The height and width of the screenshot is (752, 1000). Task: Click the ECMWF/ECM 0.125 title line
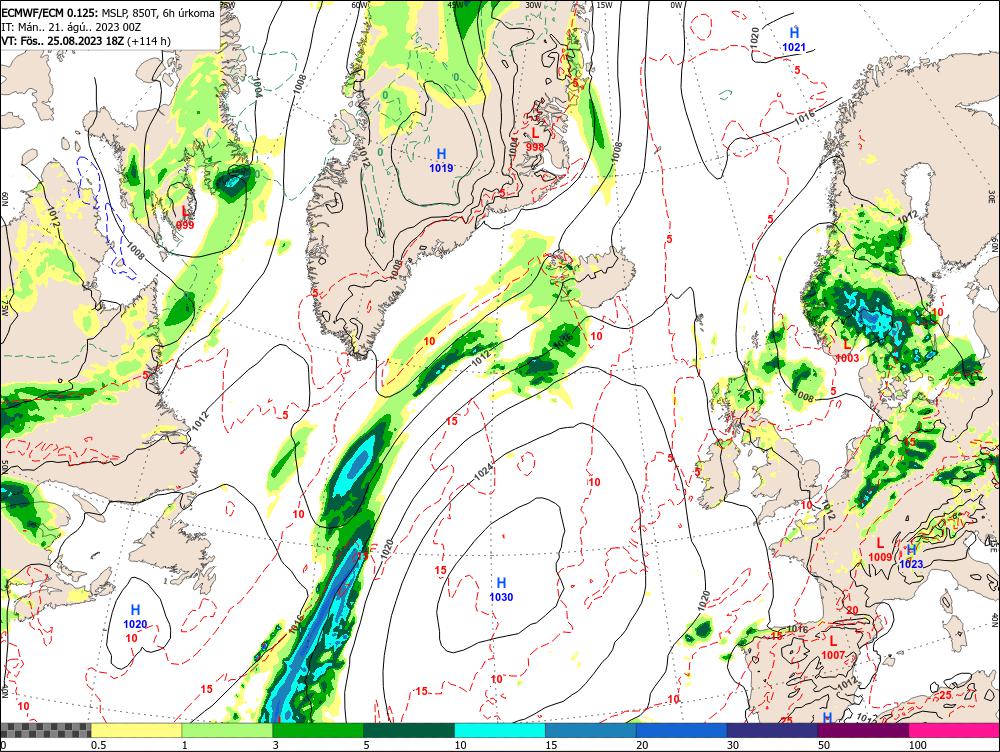tap(108, 13)
